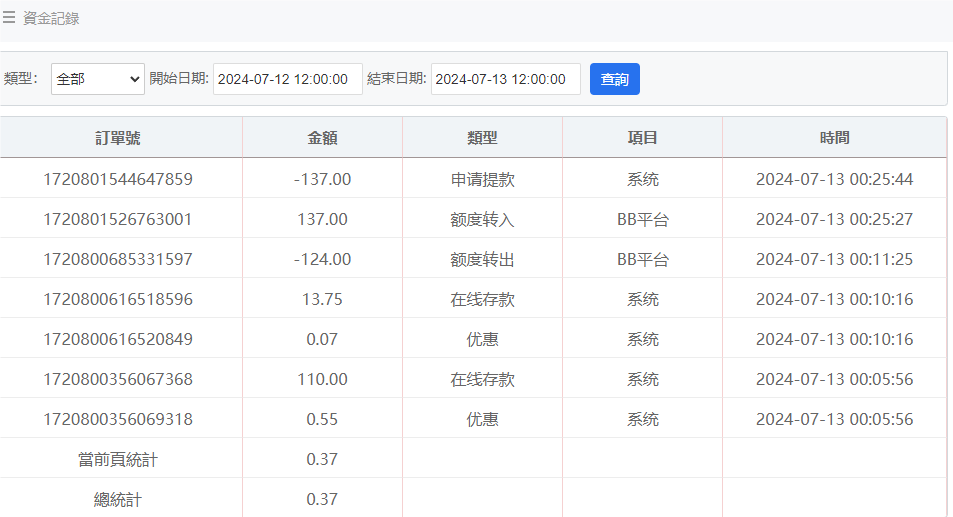
Task: Click the 金額 column header
Action: [322, 138]
